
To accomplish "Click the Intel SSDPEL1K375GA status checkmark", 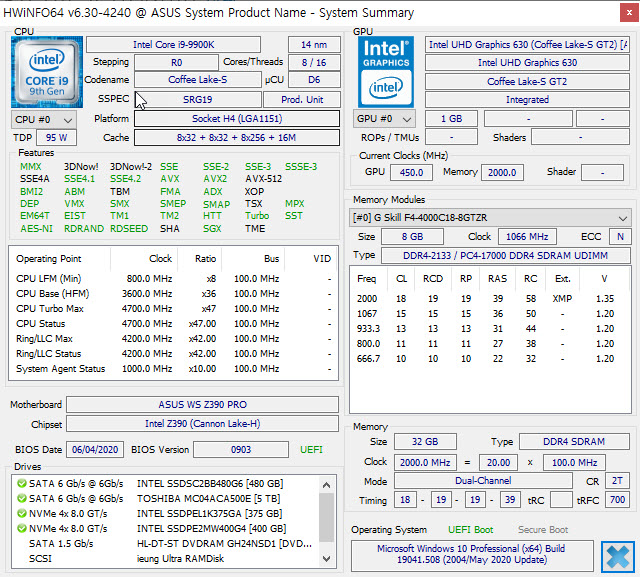I will (21, 513).
